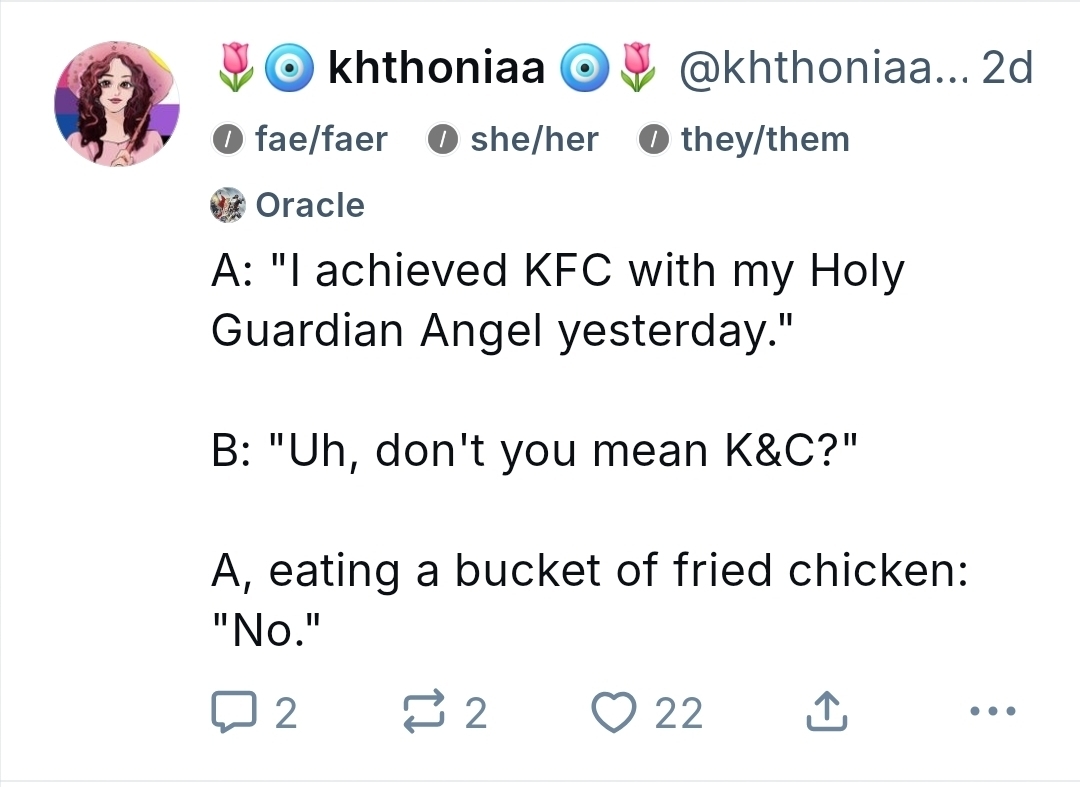
Task: Click the reply speech bubble icon
Action: 232,713
